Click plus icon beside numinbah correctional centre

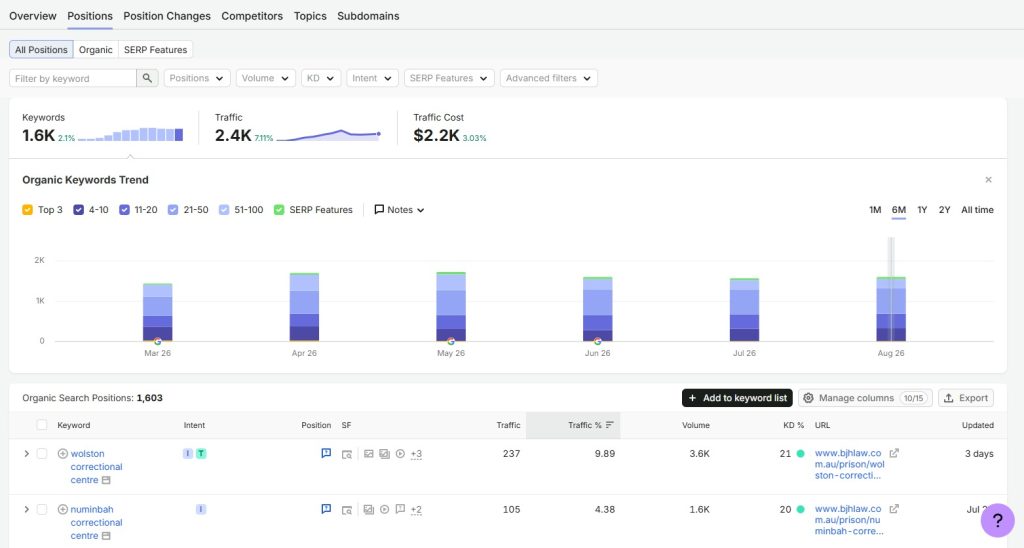click(63, 509)
